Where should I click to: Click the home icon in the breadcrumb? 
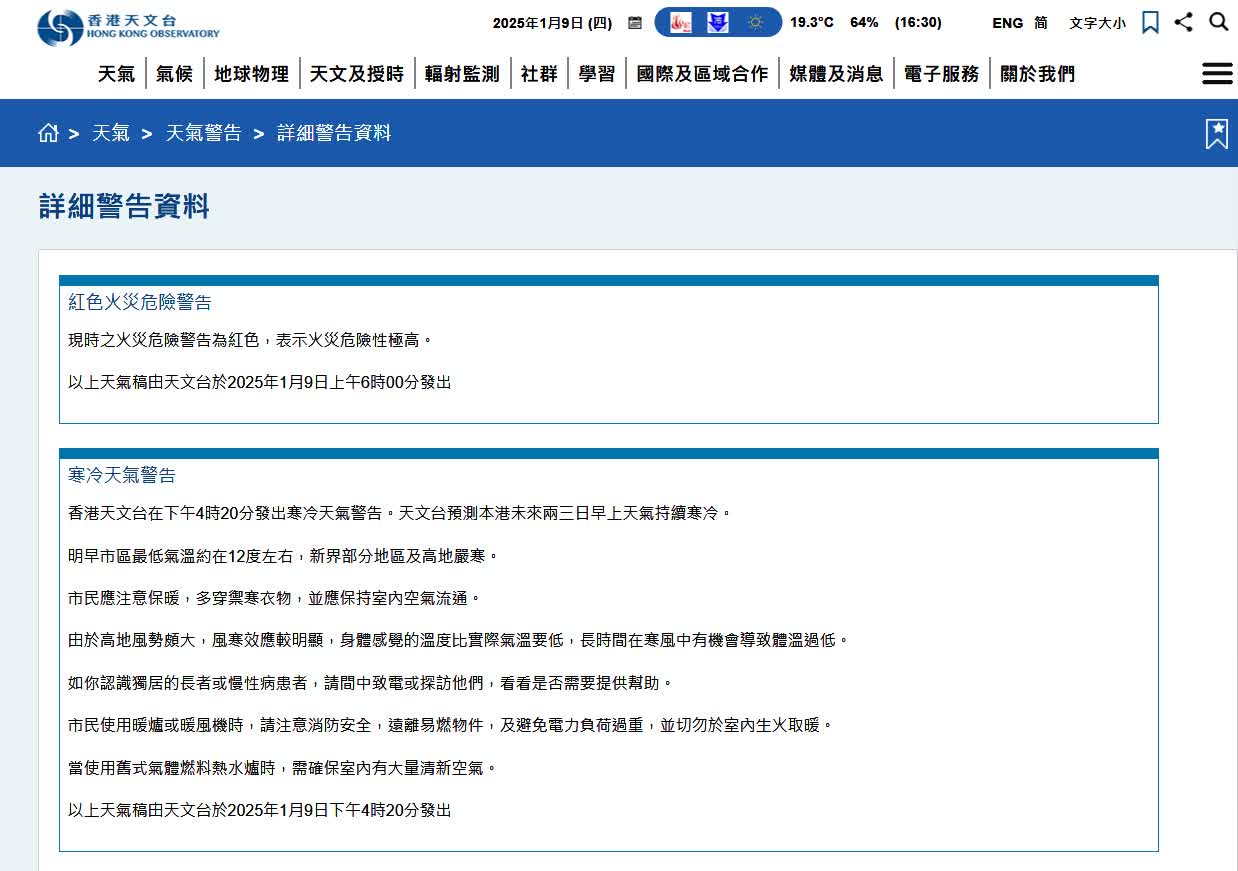click(48, 132)
